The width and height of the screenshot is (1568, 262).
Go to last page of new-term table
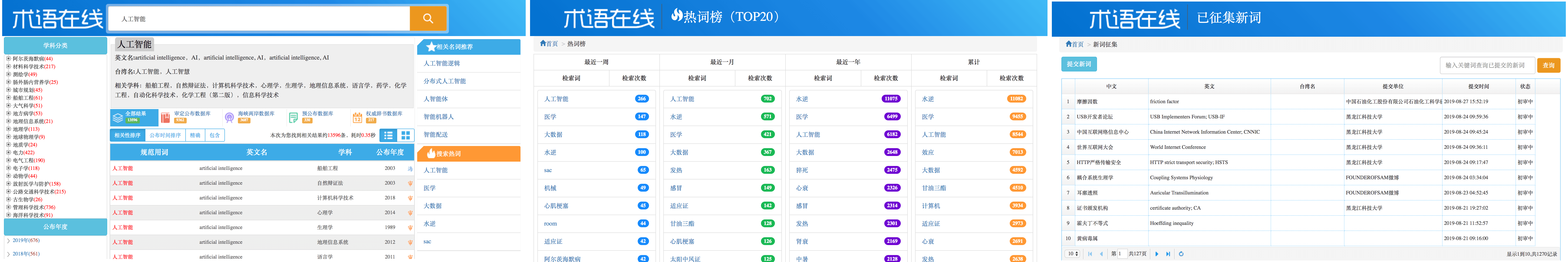(x=1168, y=254)
